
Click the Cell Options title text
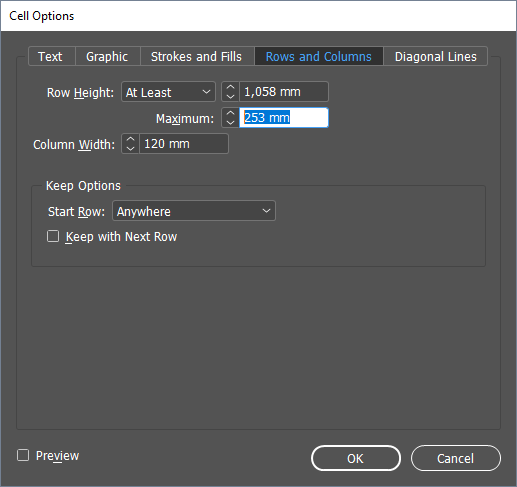[x=42, y=16]
